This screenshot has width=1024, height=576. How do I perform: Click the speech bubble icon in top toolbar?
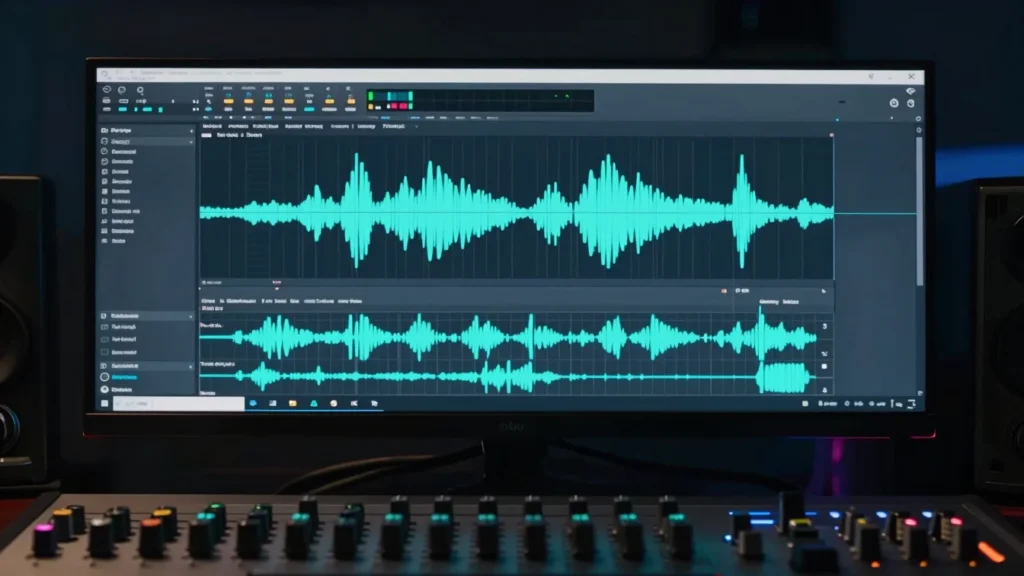(122, 90)
